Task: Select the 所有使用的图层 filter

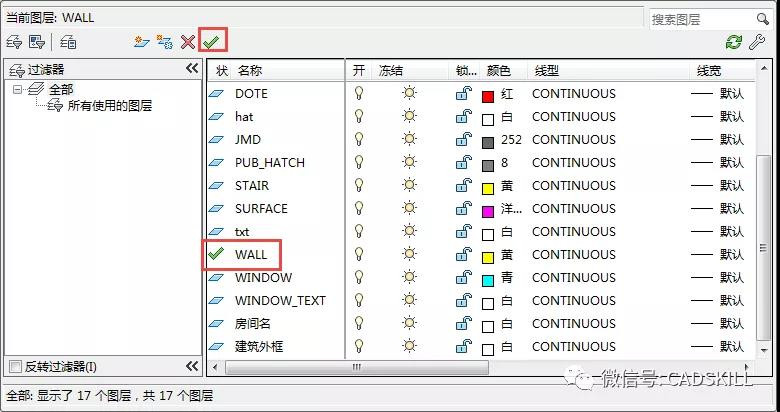Action: point(109,106)
